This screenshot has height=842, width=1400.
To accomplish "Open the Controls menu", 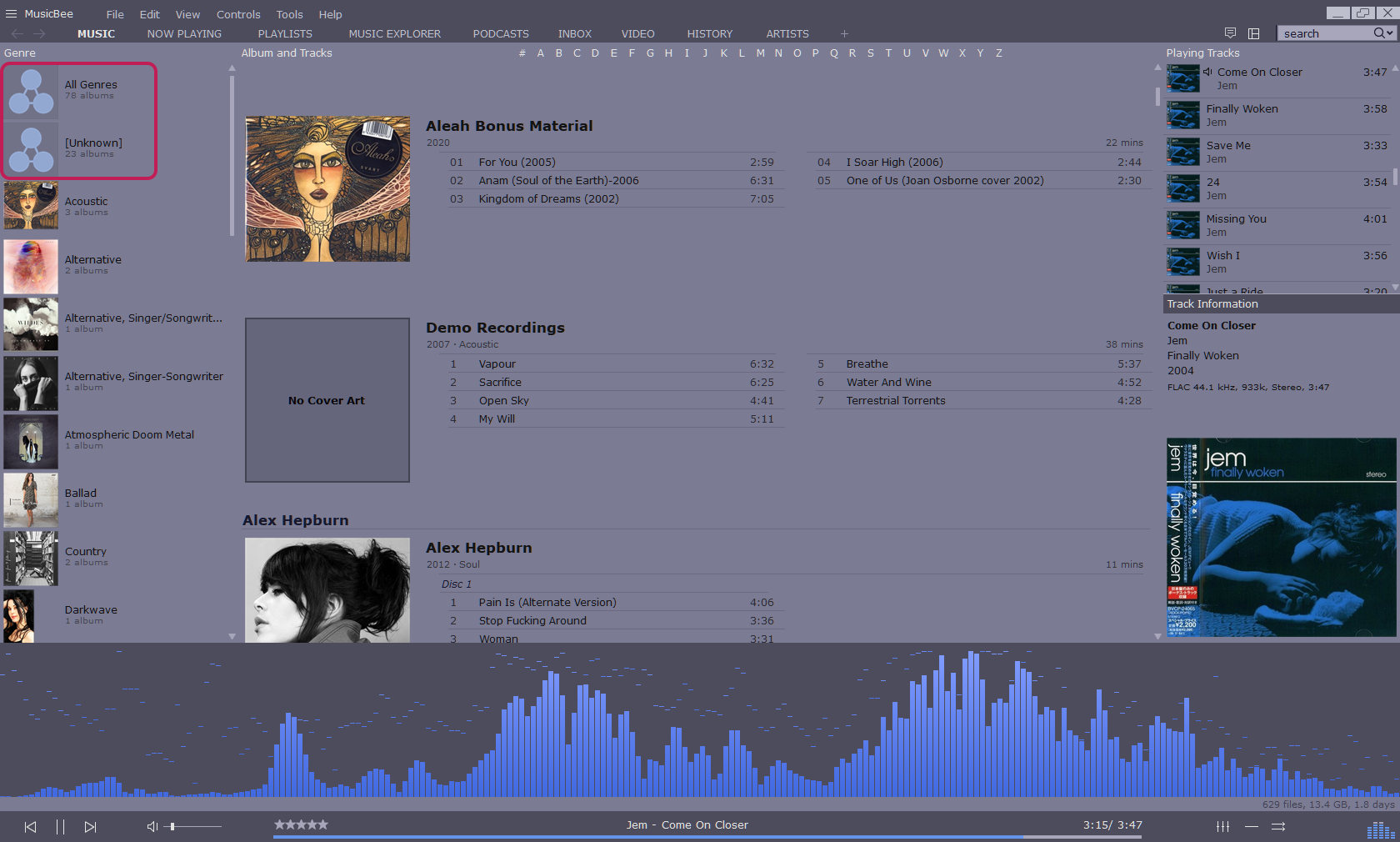I will 238,14.
